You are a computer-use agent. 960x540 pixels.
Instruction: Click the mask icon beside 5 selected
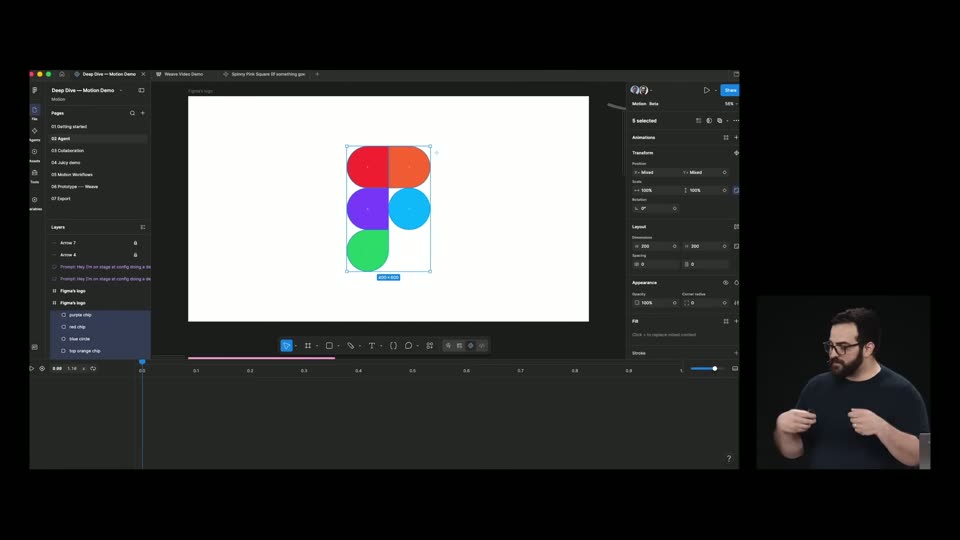coord(709,121)
